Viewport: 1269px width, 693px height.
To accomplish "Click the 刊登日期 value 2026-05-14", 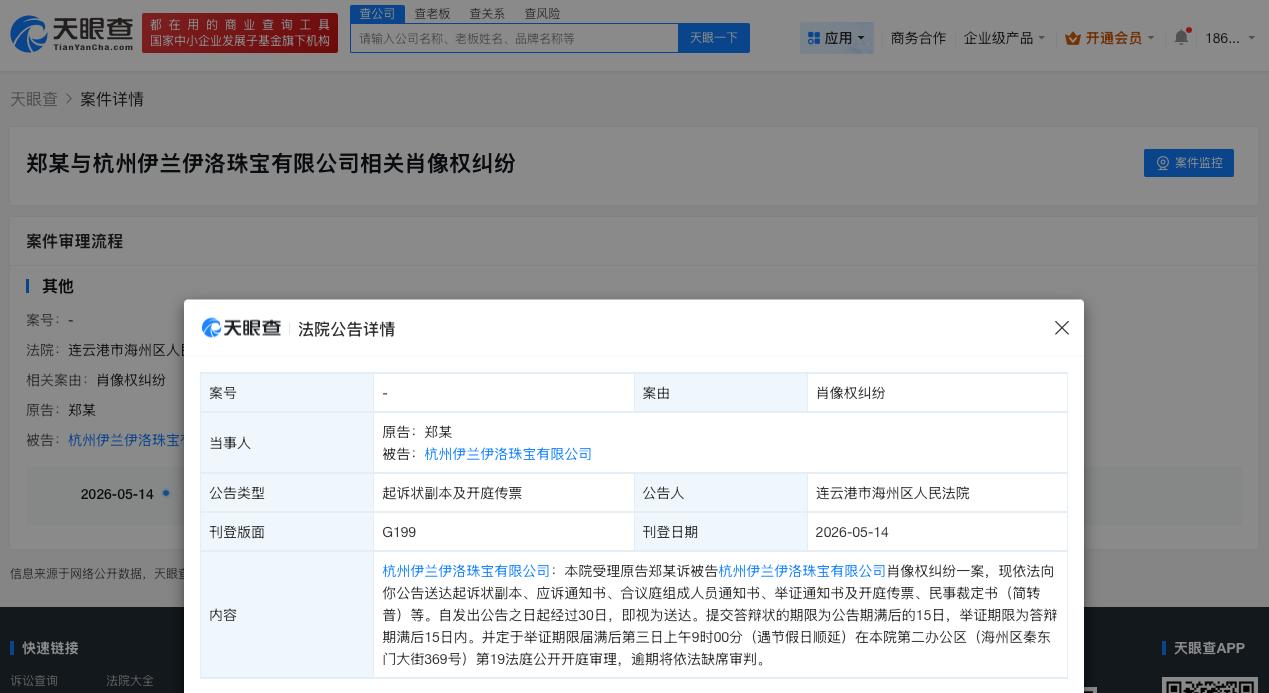I will [x=852, y=532].
